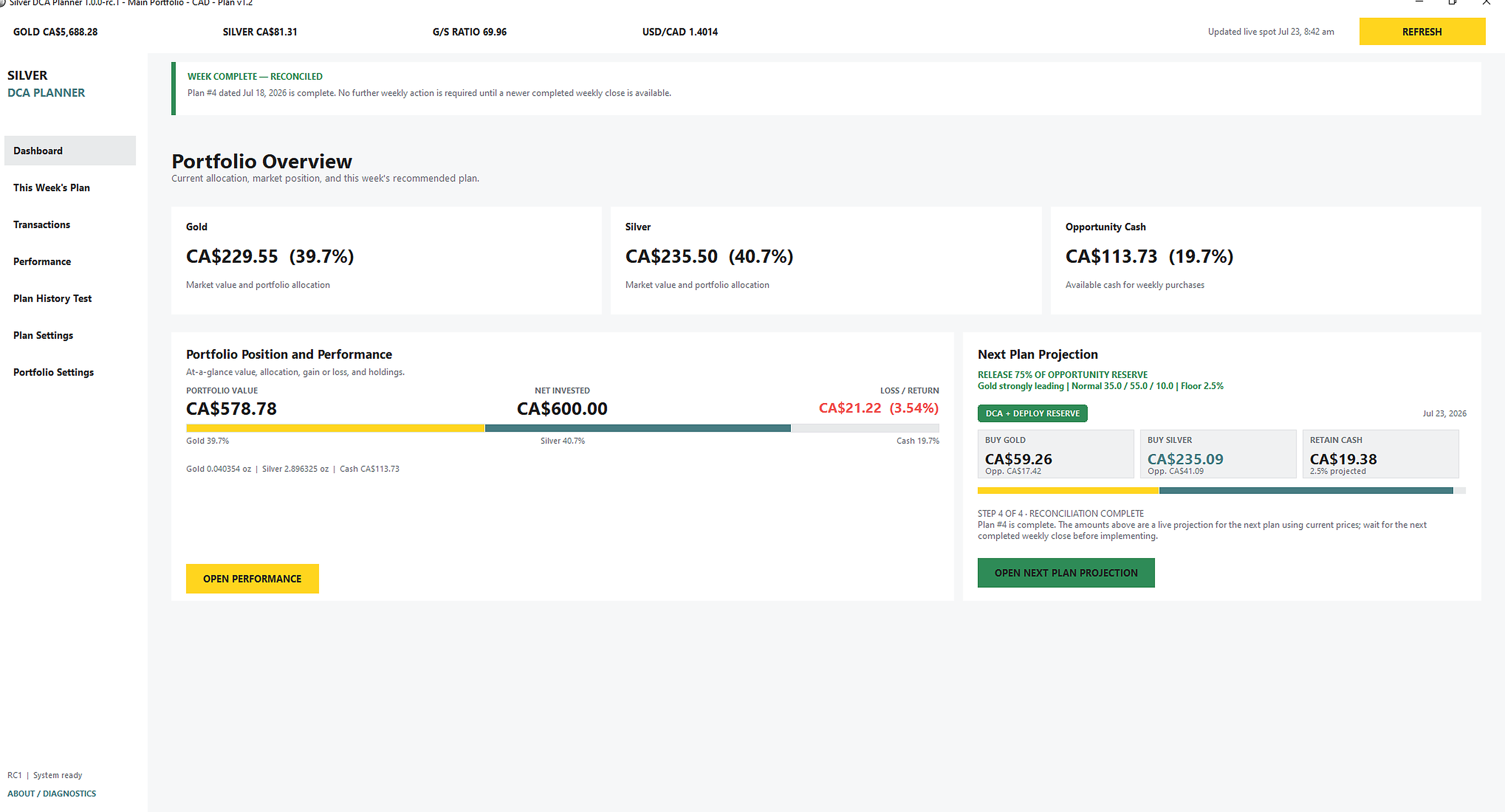Click the Silver market value card

click(x=826, y=260)
